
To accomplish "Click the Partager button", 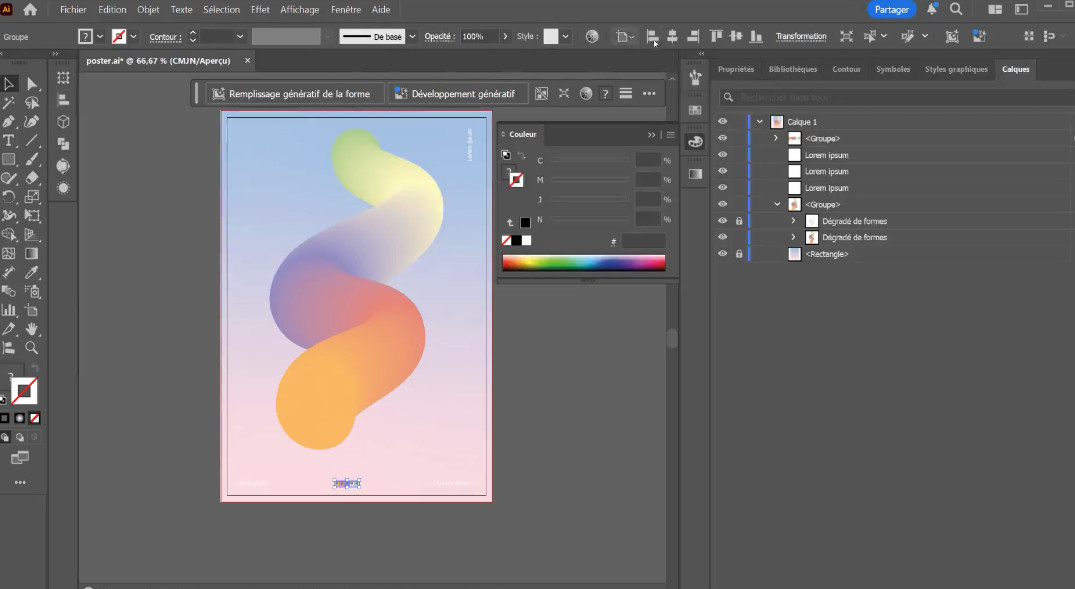I will (x=891, y=9).
